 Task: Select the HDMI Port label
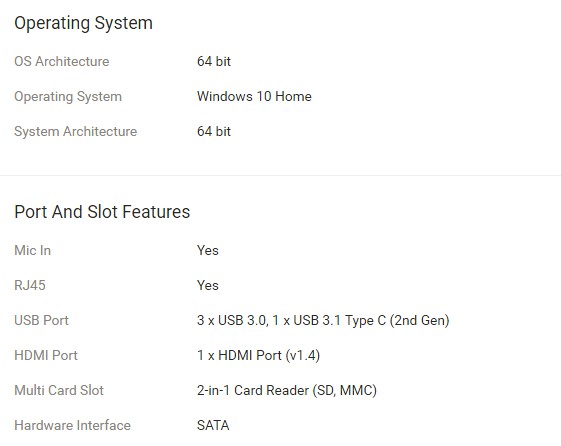[x=46, y=355]
